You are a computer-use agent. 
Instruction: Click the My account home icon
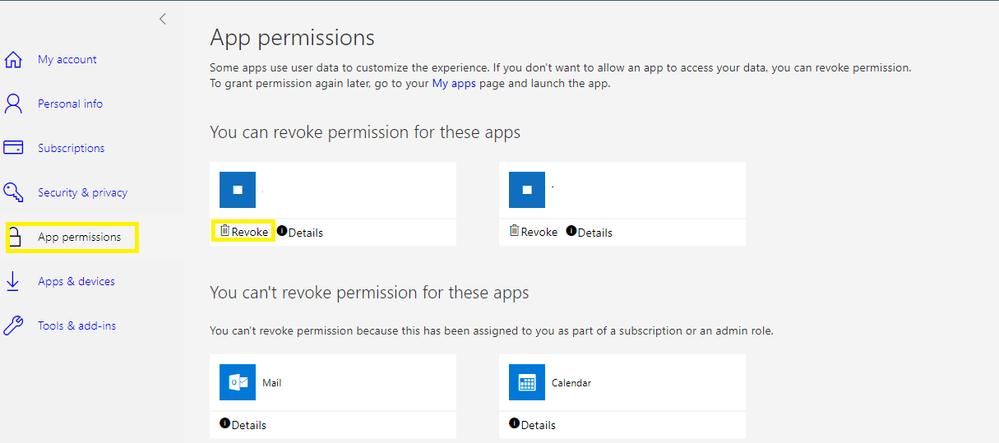pos(14,60)
